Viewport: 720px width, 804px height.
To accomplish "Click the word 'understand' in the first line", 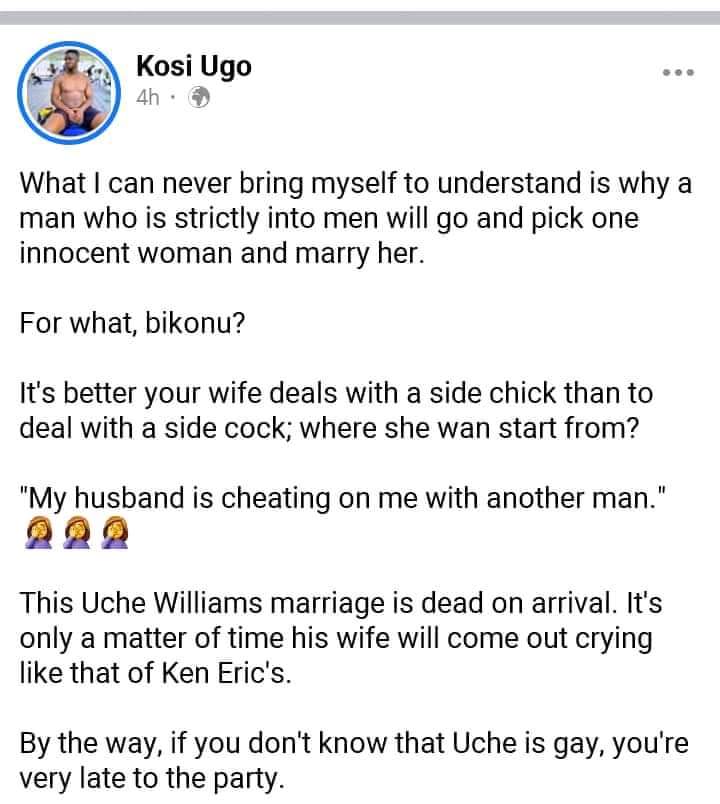I will 509,184.
